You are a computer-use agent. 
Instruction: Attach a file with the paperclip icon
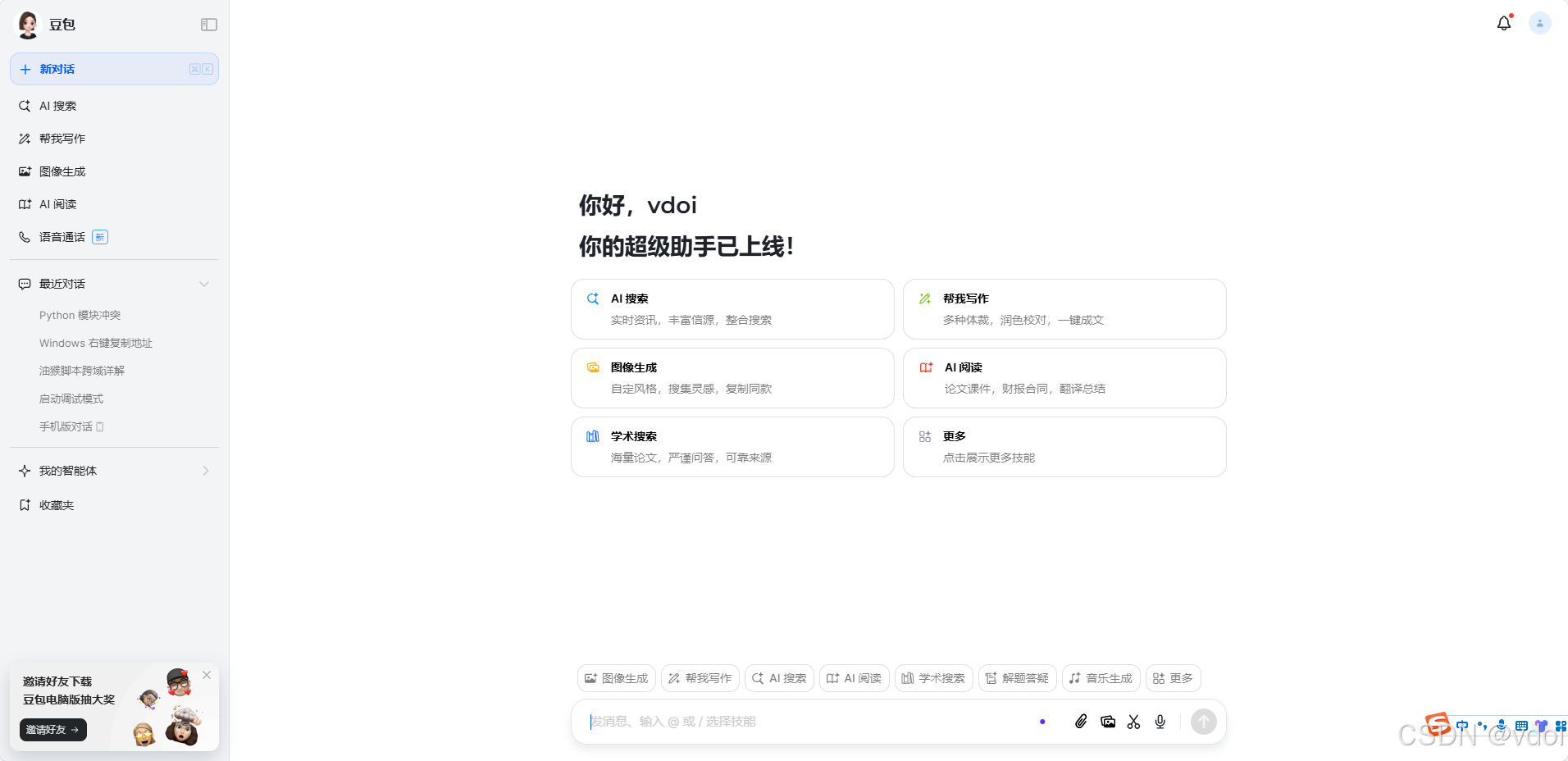click(x=1081, y=722)
